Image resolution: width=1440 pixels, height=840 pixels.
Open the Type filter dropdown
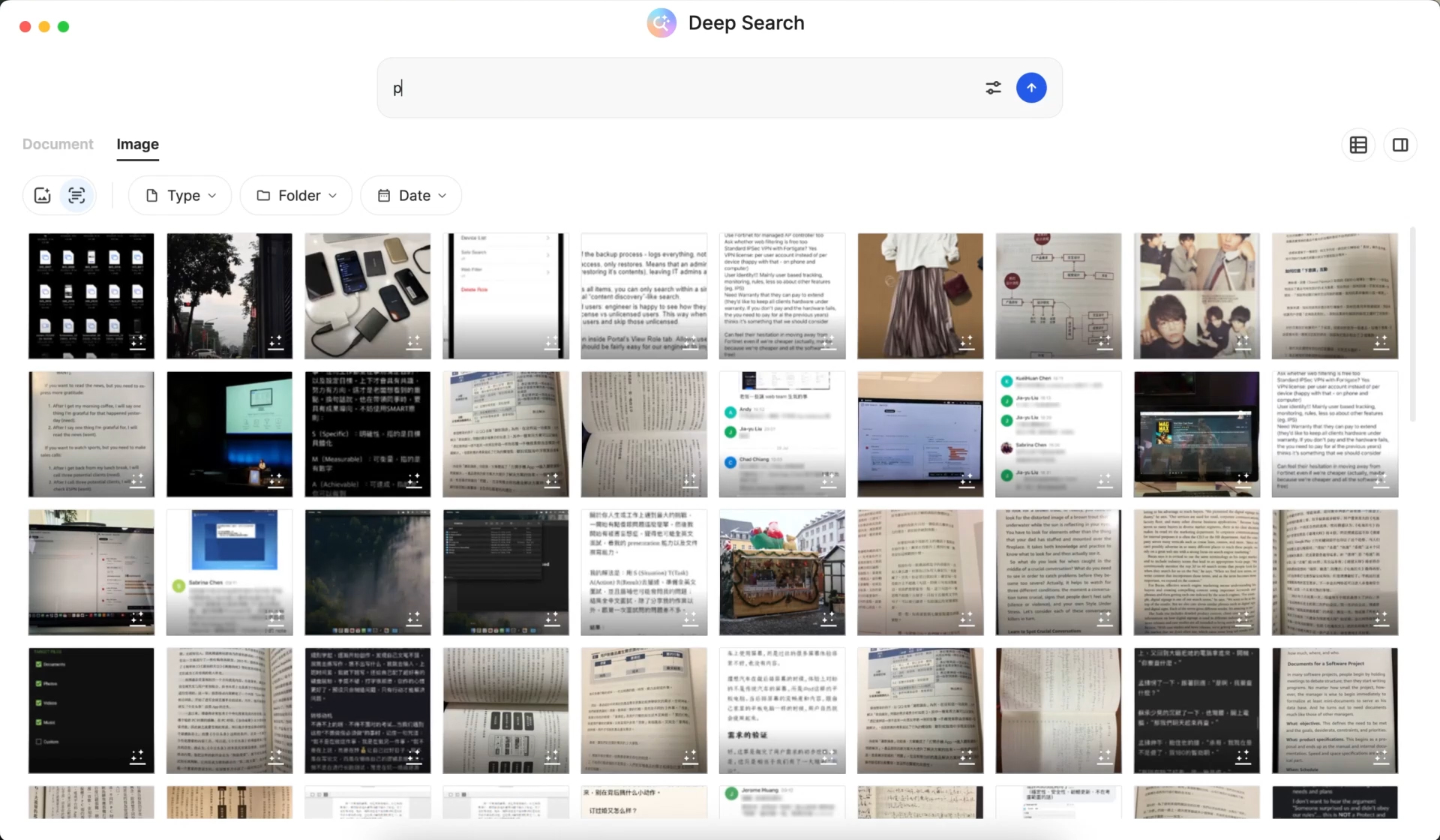(x=180, y=196)
